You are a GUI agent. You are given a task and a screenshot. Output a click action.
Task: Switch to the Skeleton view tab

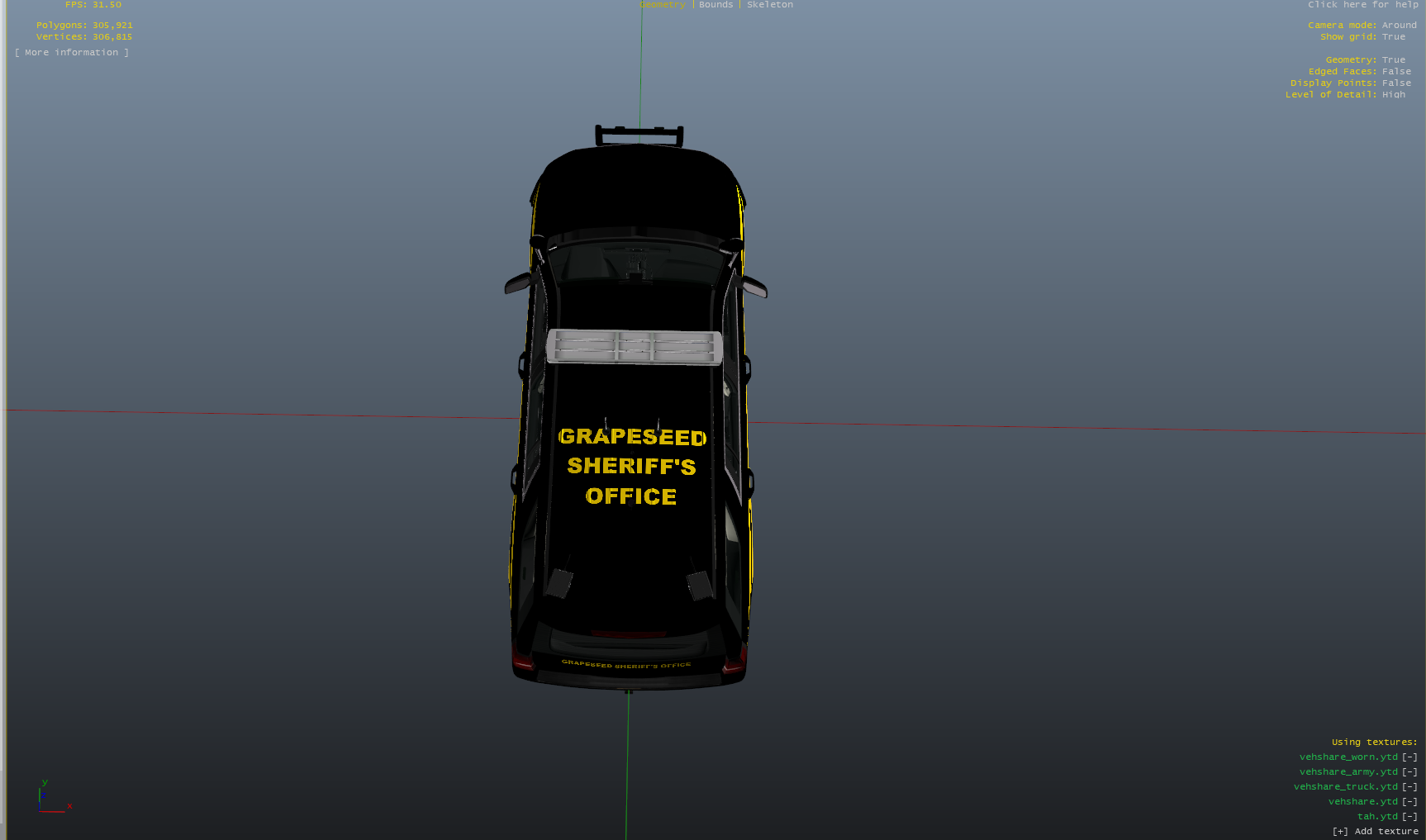pyautogui.click(x=770, y=5)
